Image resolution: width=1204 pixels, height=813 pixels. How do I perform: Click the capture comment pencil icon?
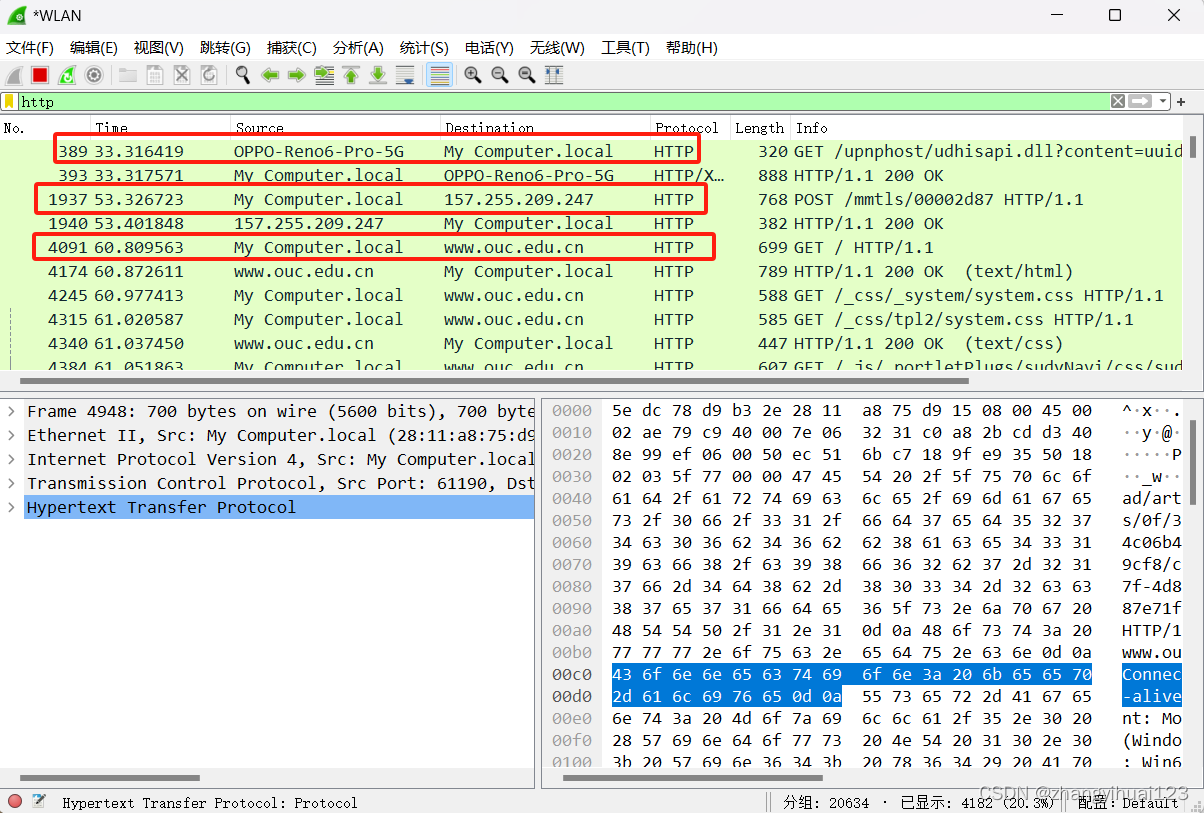38,801
